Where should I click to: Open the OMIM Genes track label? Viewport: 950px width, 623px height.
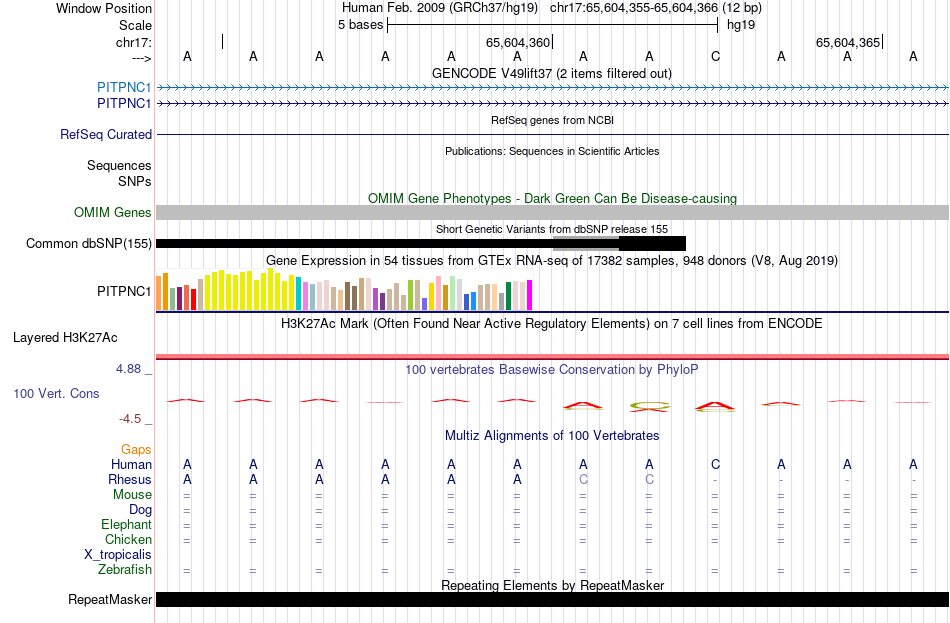tap(113, 213)
